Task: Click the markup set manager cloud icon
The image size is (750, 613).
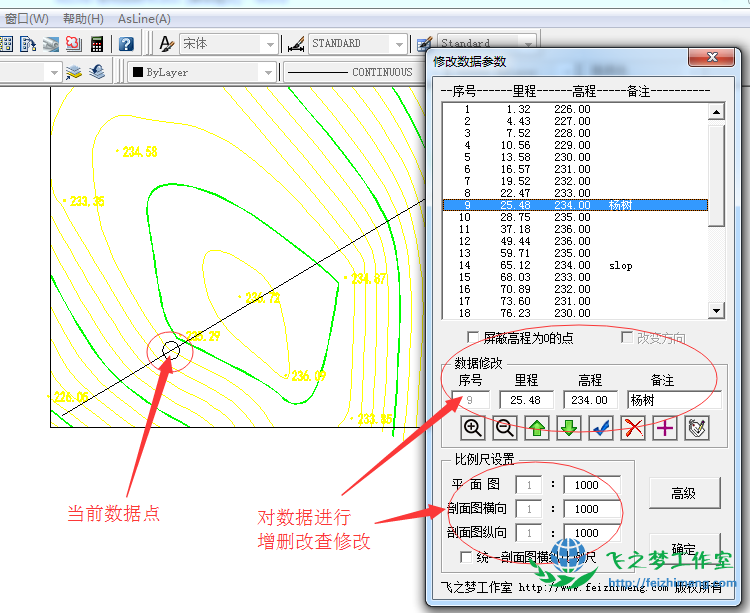Action: (x=74, y=44)
